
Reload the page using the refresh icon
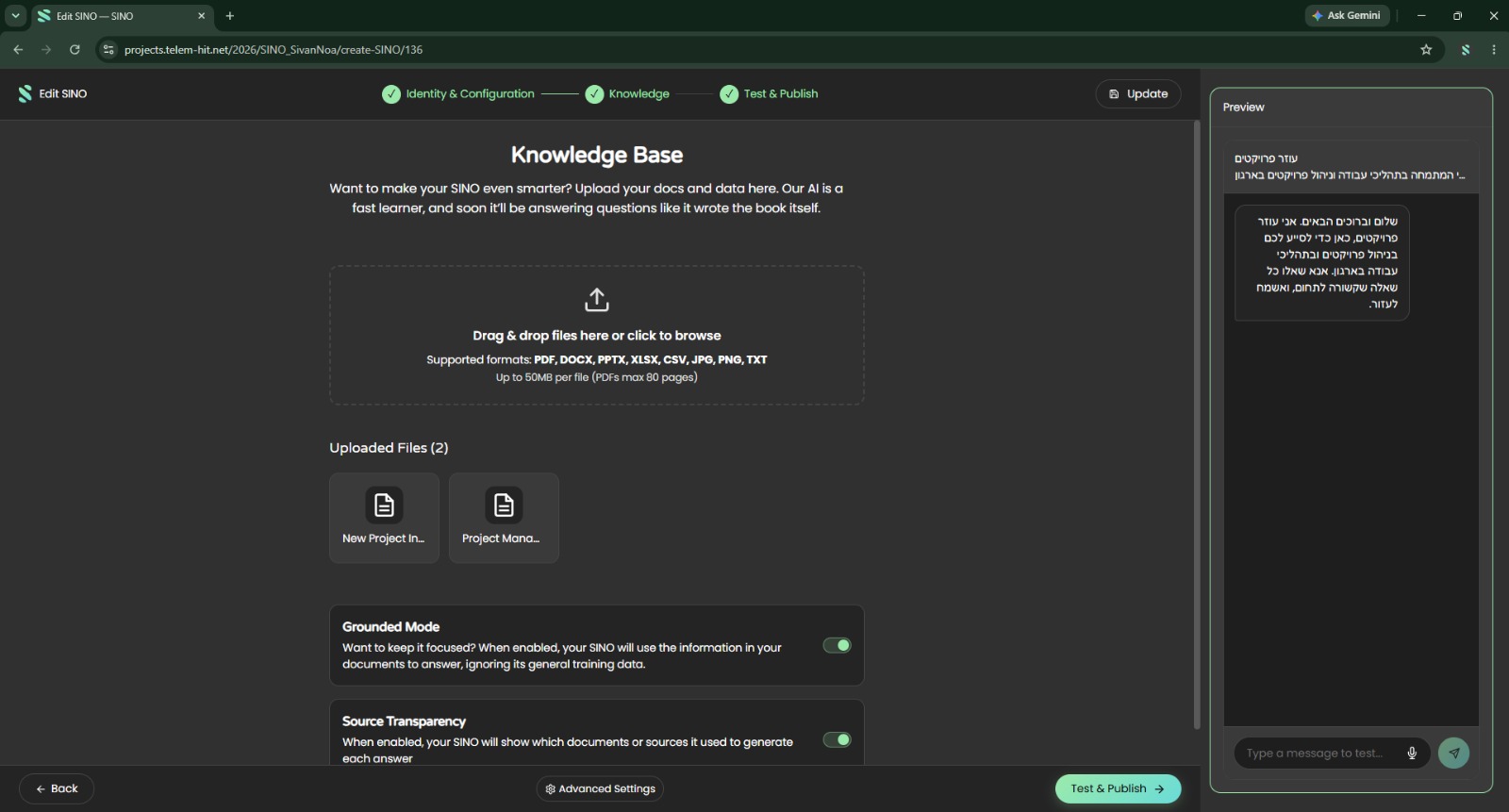pos(75,50)
